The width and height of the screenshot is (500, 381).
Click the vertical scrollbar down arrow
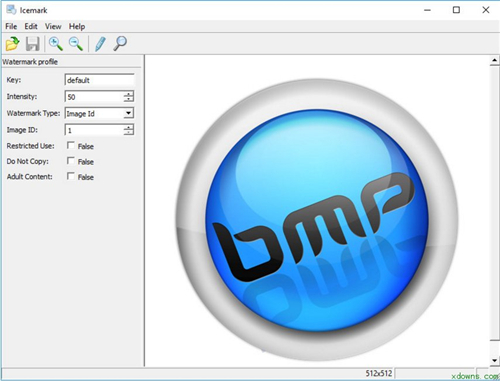(x=494, y=361)
